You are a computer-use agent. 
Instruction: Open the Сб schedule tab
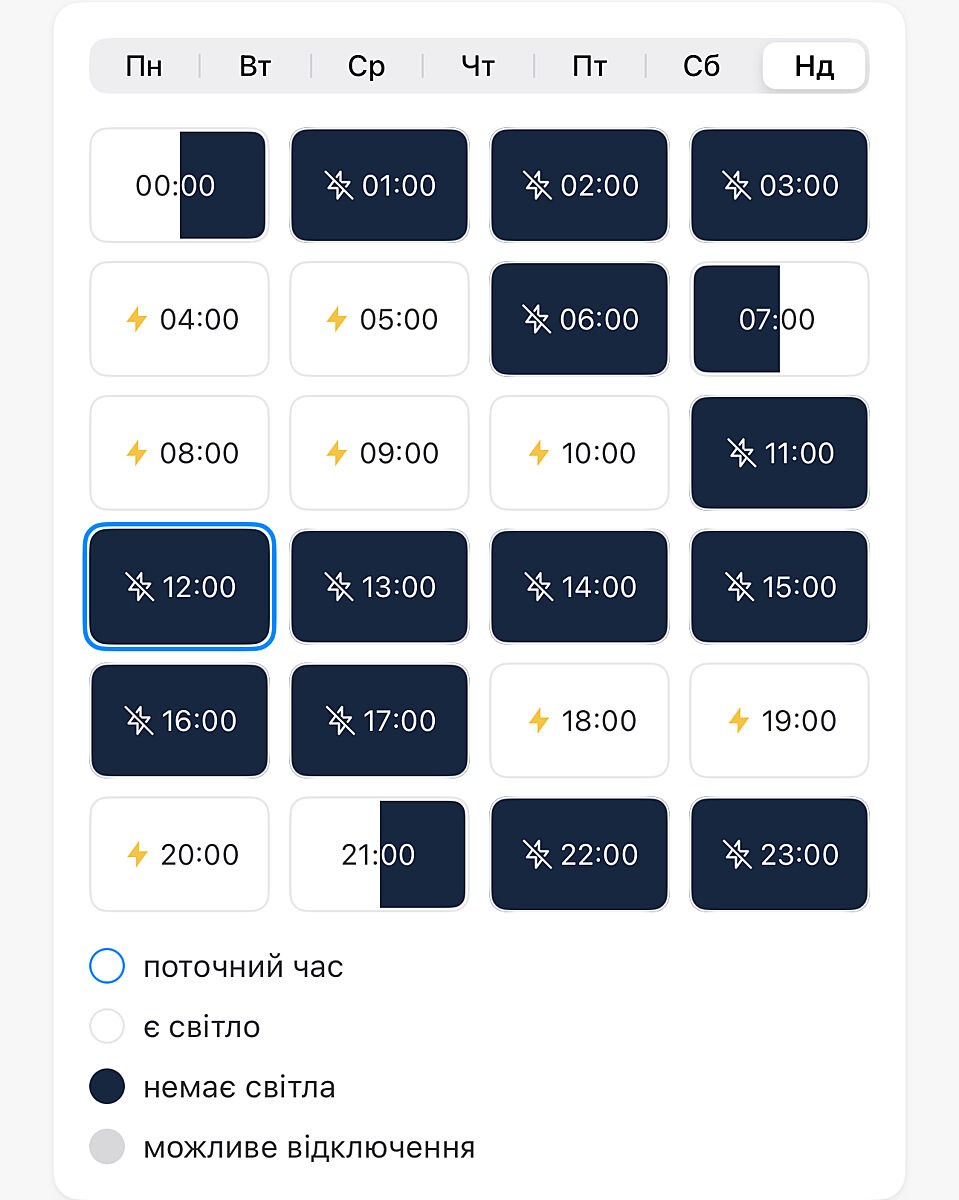pyautogui.click(x=702, y=67)
